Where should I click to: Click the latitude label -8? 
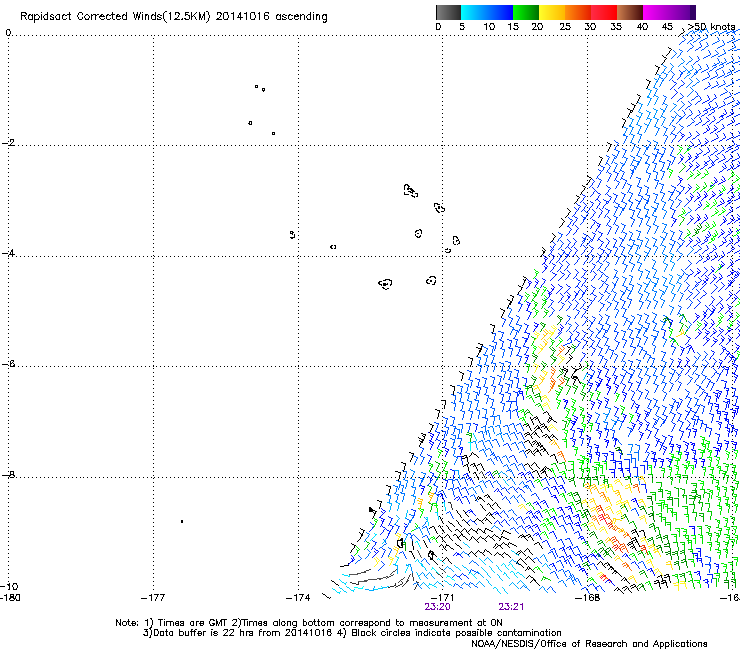pyautogui.click(x=8, y=474)
